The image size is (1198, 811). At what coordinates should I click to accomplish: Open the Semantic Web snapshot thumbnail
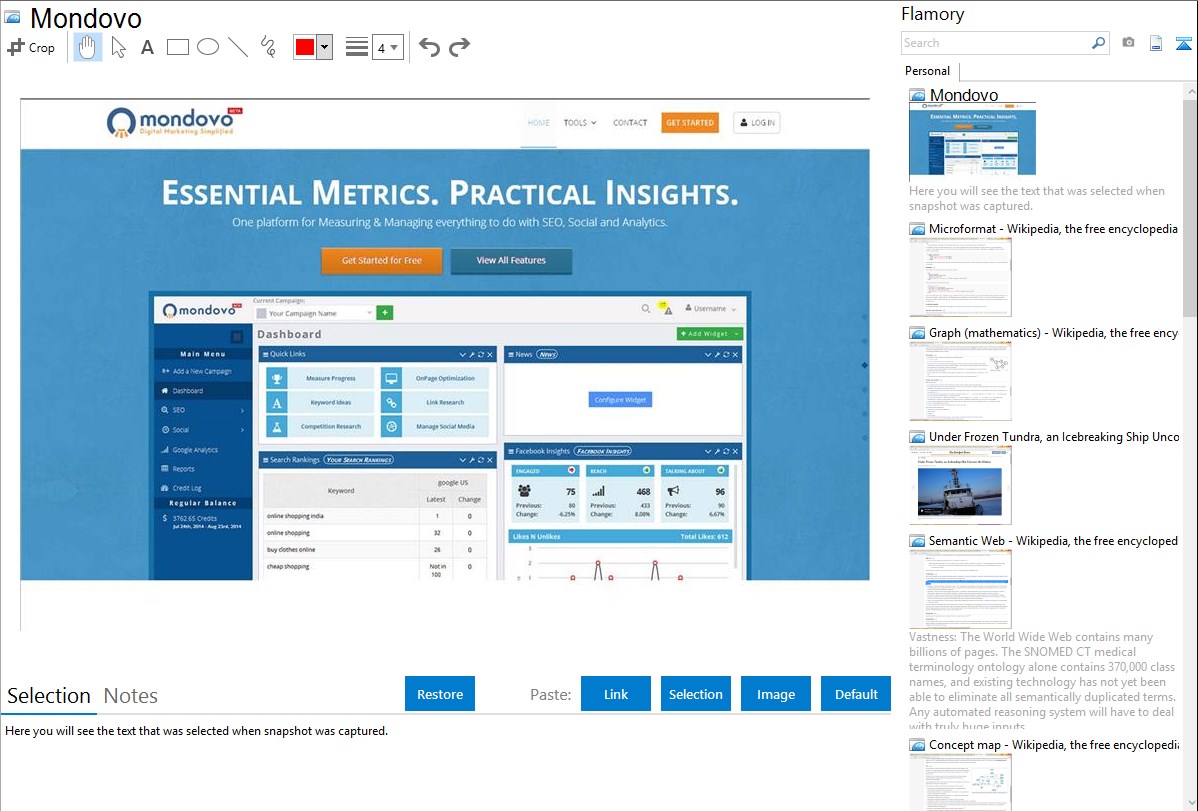(x=960, y=589)
